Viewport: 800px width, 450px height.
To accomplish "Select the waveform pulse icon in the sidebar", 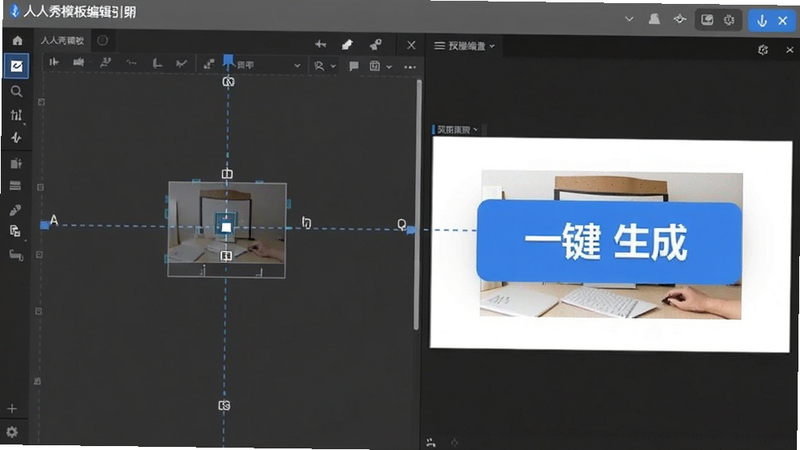I will (16, 138).
